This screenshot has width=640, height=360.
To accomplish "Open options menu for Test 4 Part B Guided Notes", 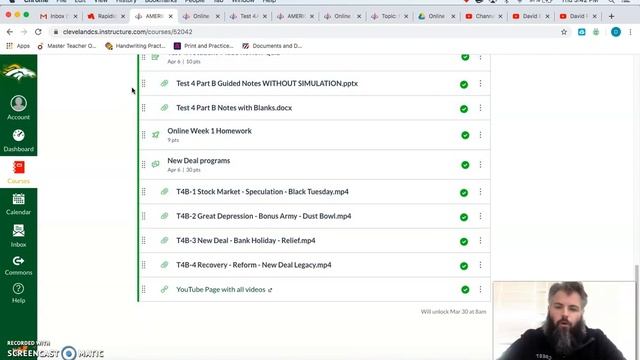I will [x=480, y=83].
